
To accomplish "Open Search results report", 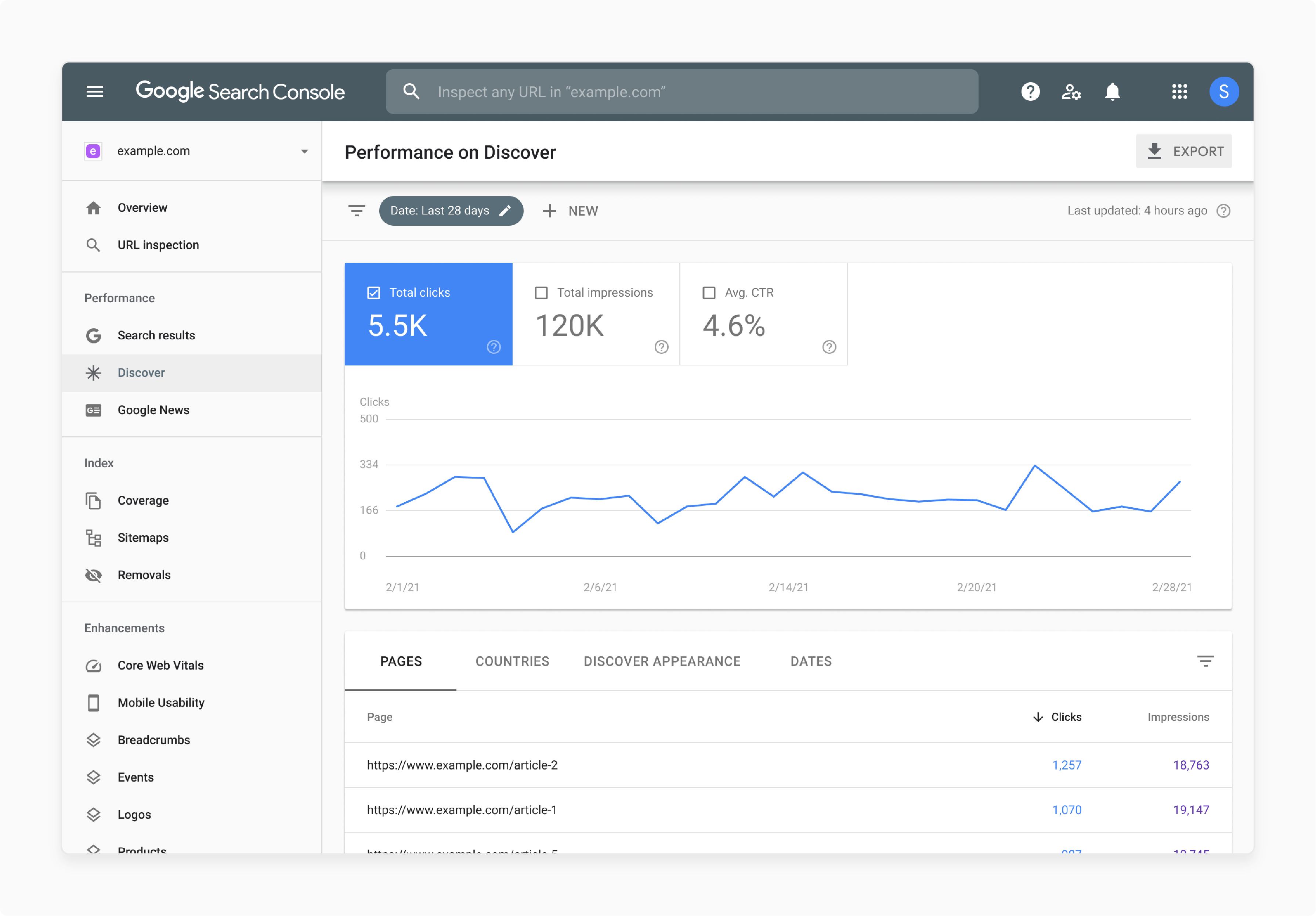I will coord(191,336).
